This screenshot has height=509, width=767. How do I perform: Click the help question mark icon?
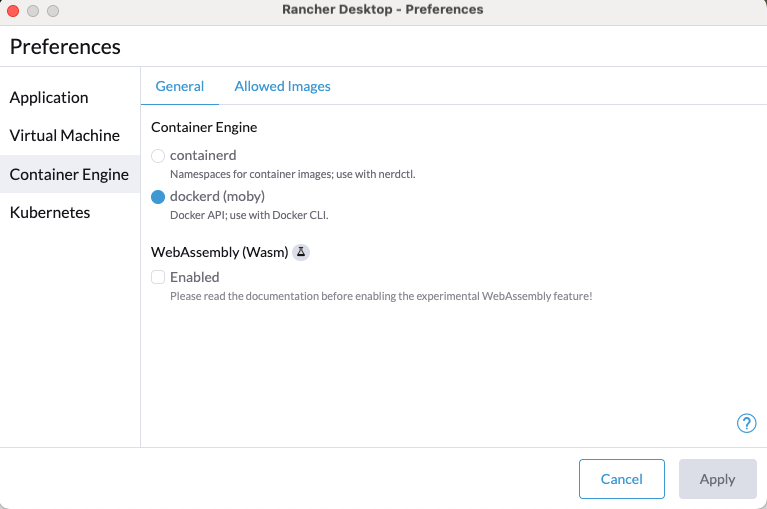pyautogui.click(x=746, y=423)
